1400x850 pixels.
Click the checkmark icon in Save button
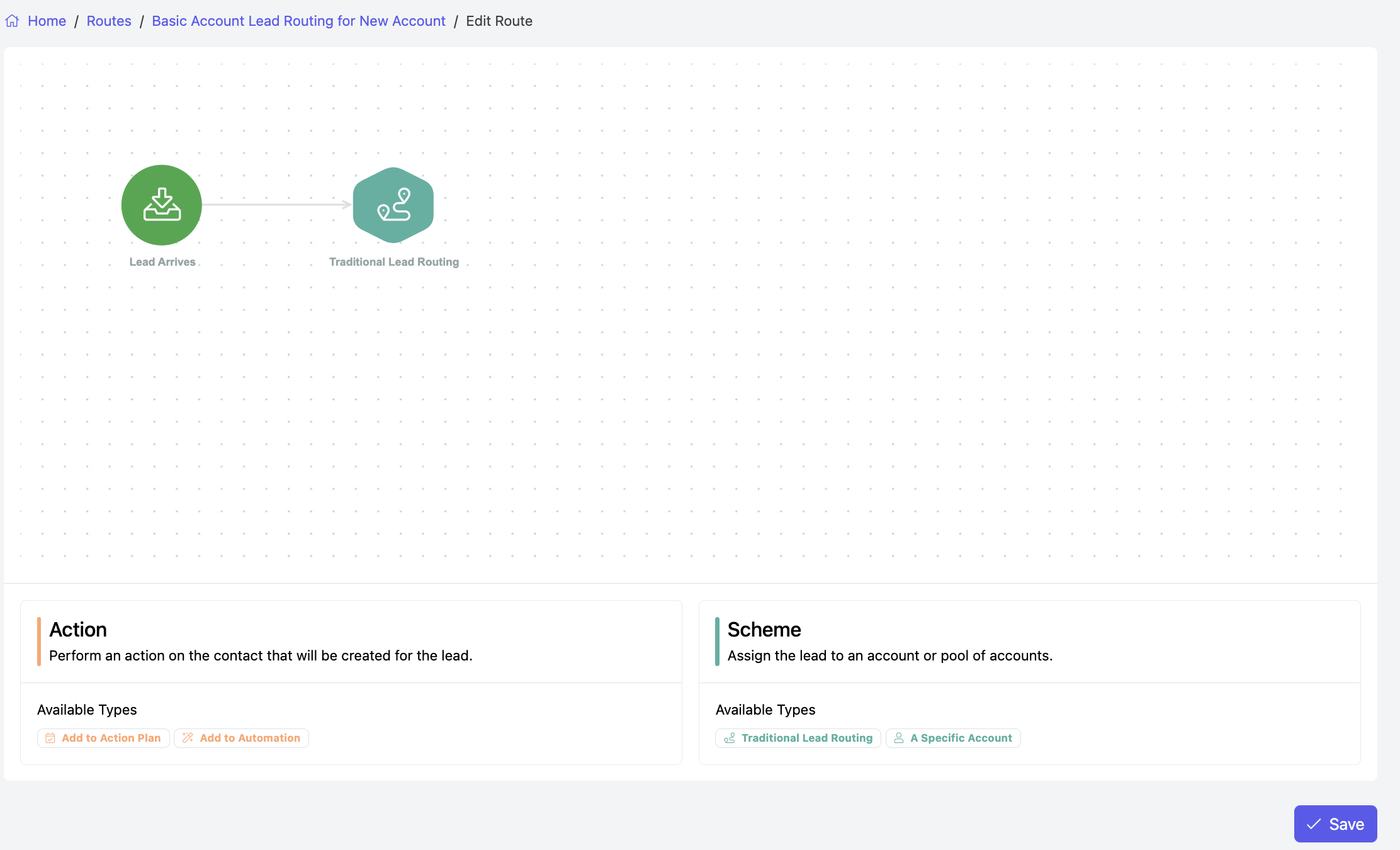pos(1314,824)
